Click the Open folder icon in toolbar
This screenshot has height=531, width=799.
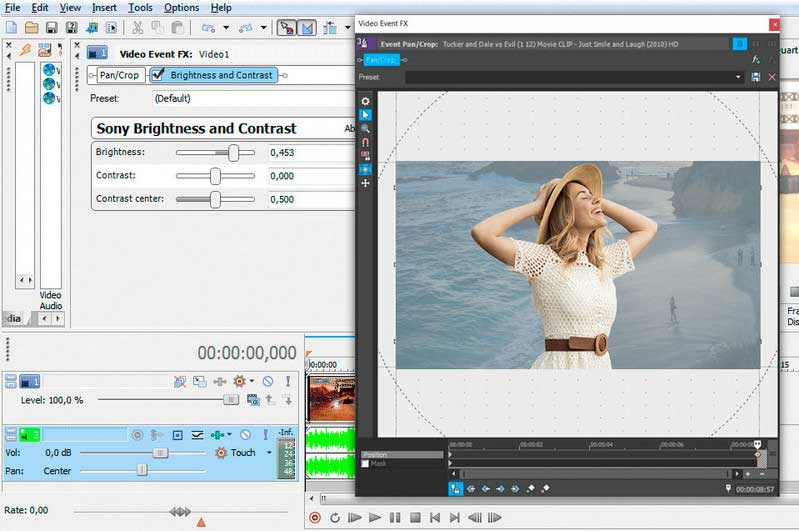coord(31,27)
